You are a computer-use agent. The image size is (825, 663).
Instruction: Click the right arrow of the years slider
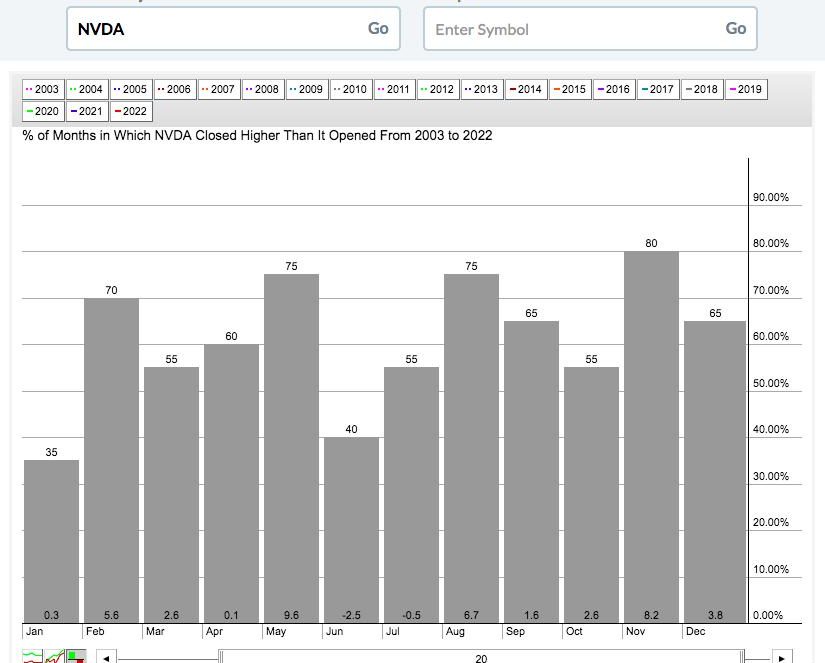click(x=782, y=658)
